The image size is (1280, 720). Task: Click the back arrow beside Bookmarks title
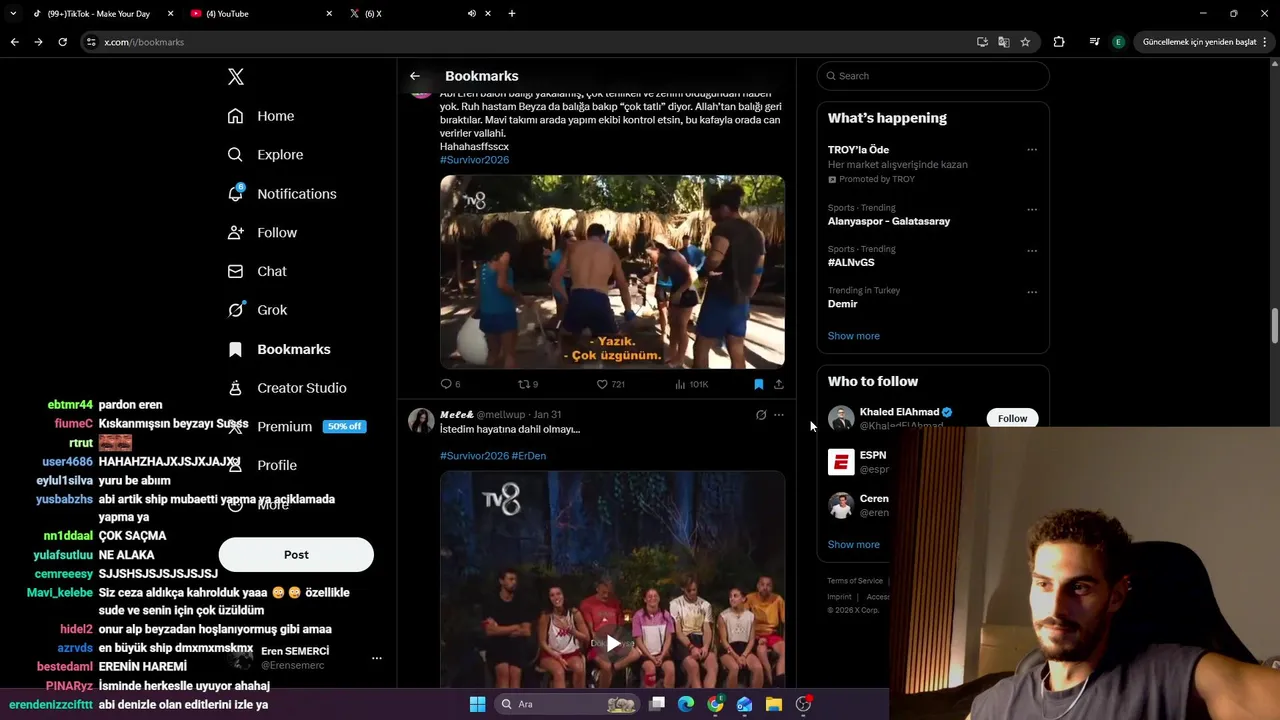[x=415, y=76]
